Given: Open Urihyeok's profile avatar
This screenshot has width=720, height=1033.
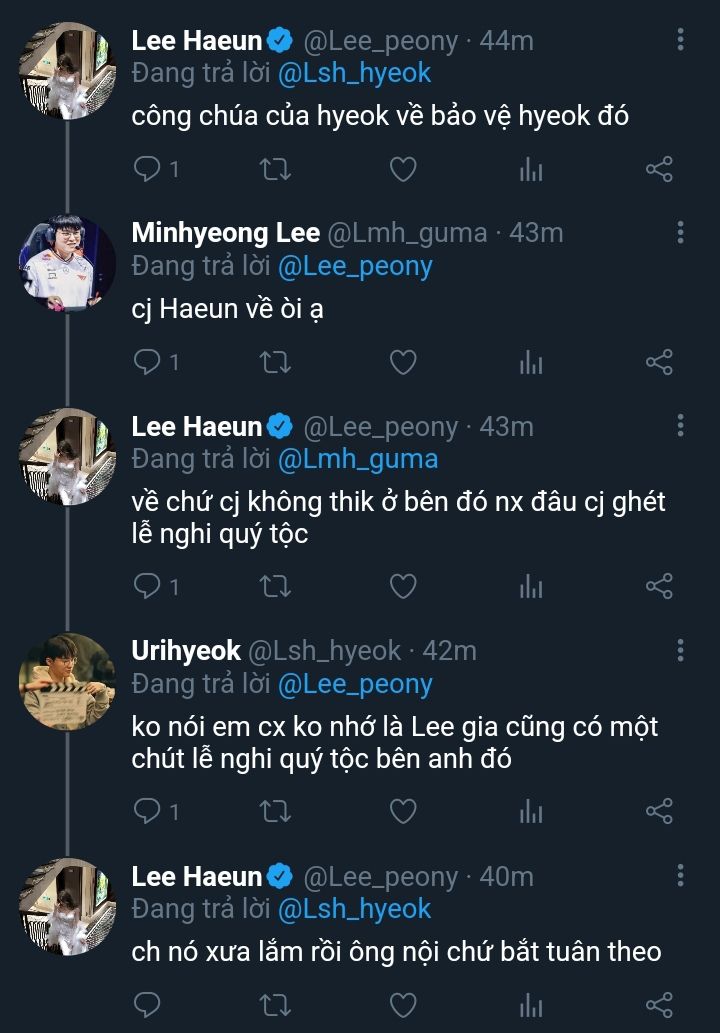Looking at the screenshot, I should [68, 682].
